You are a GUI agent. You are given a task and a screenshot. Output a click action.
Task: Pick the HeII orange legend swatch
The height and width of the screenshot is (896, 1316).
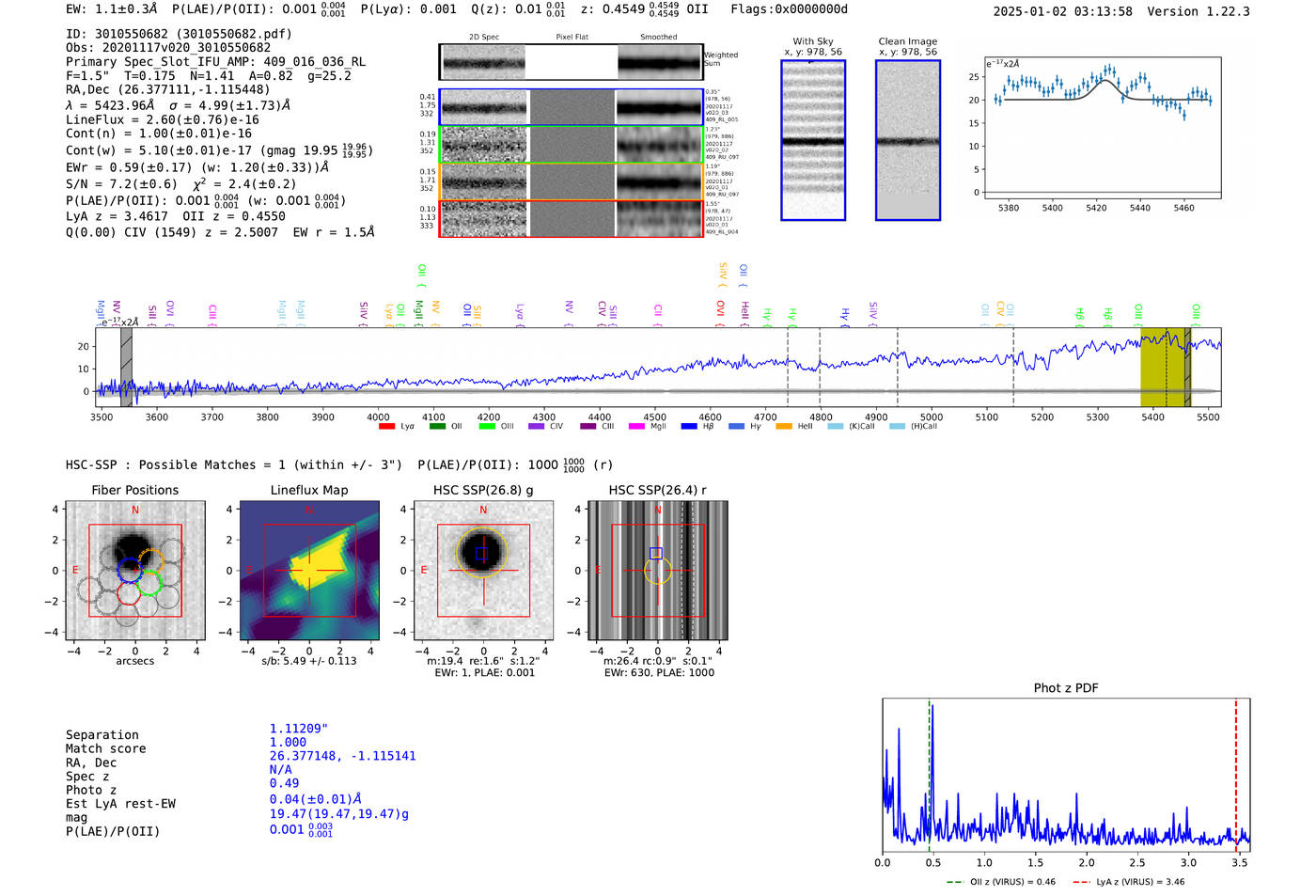point(784,427)
